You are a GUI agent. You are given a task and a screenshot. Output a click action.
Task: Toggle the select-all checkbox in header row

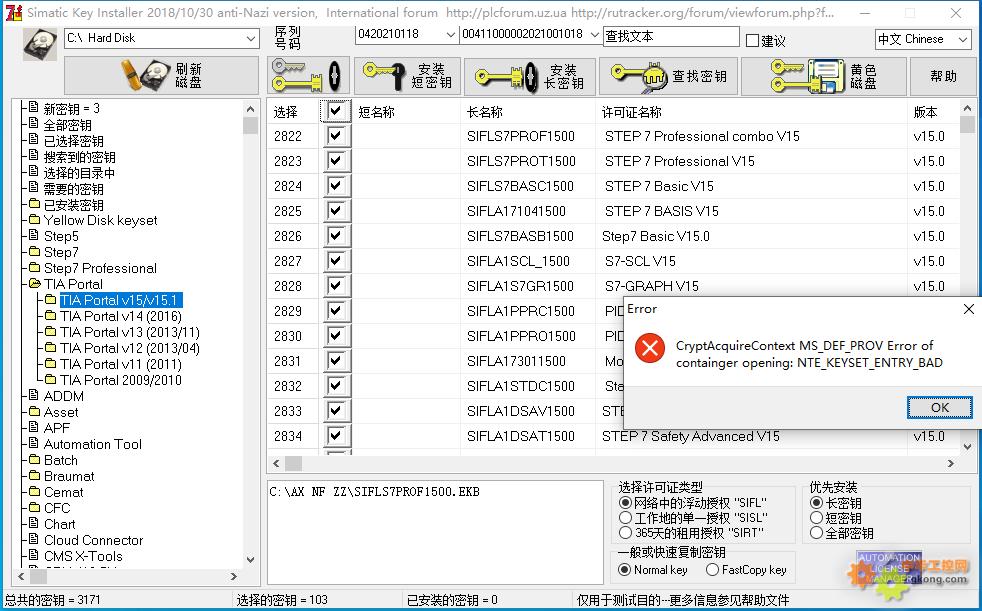click(x=336, y=111)
